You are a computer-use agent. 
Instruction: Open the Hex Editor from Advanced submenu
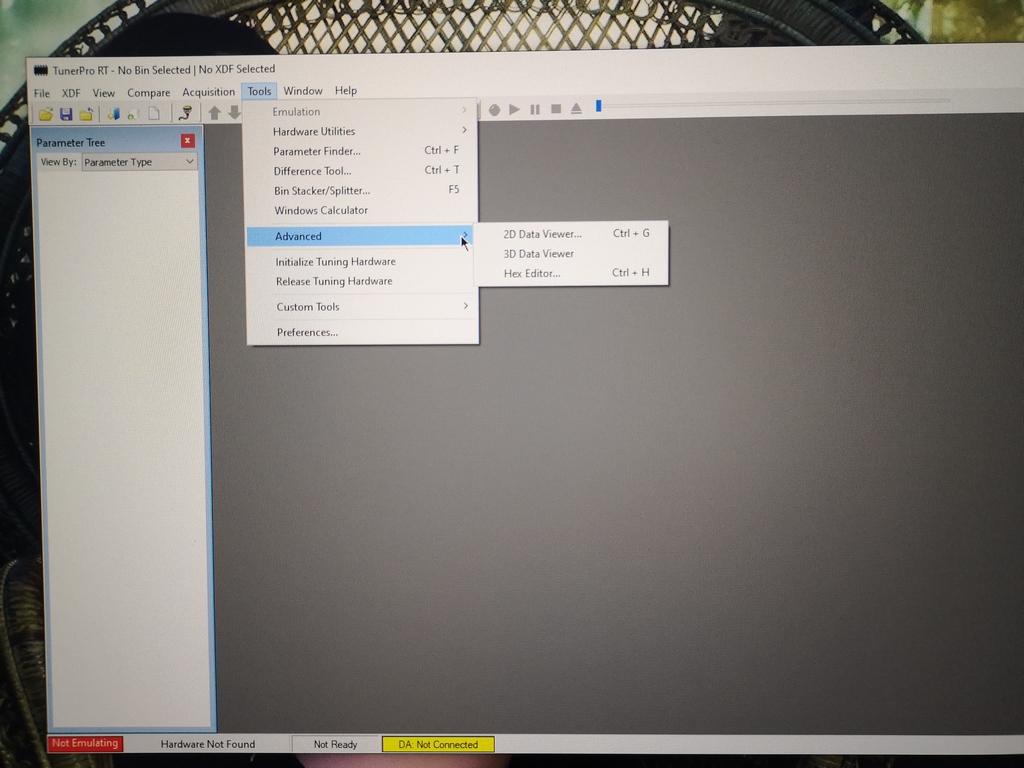coord(532,273)
